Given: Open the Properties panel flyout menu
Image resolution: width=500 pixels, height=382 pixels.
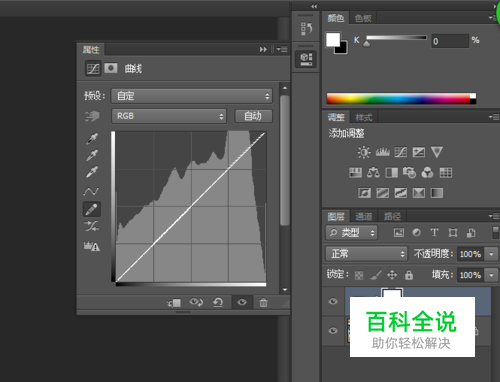Looking at the screenshot, I should pos(282,50).
